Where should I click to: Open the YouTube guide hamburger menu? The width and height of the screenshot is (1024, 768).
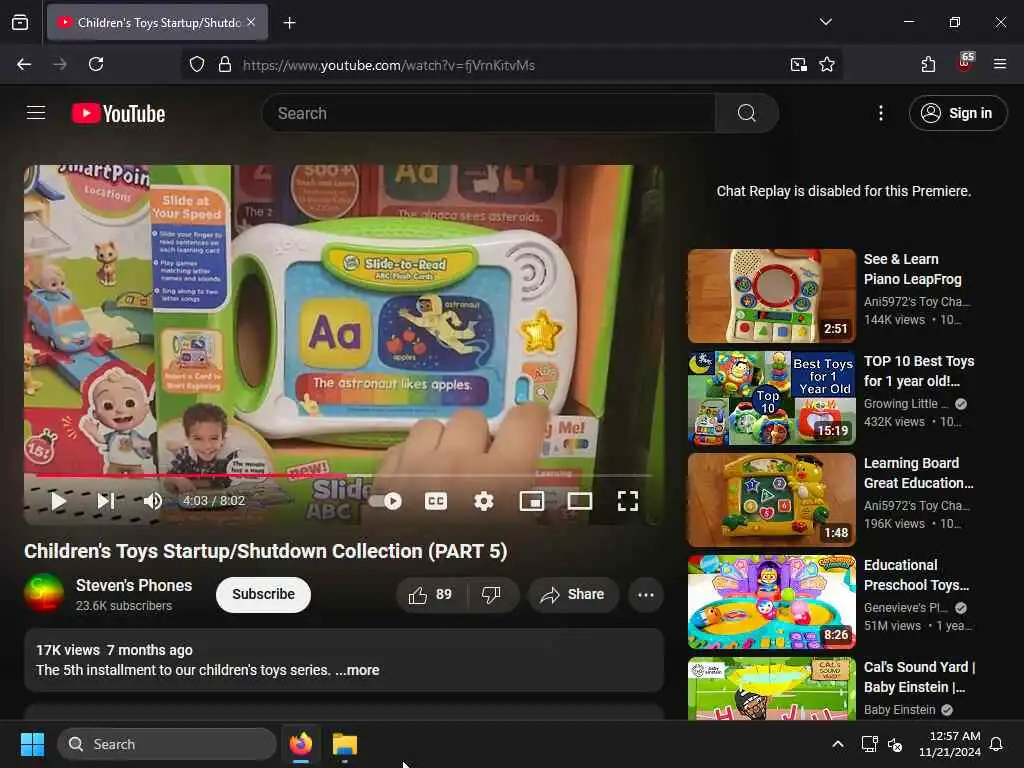pyautogui.click(x=36, y=113)
